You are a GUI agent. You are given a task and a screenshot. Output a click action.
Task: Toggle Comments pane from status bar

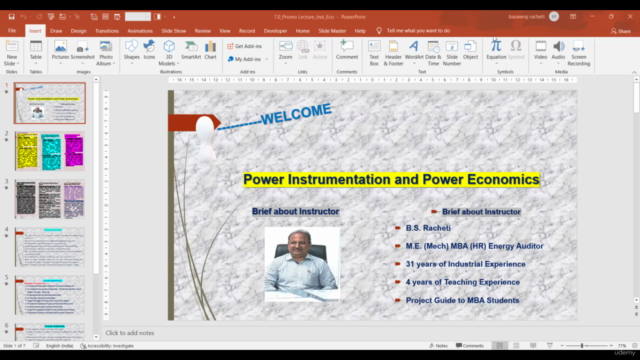point(470,346)
